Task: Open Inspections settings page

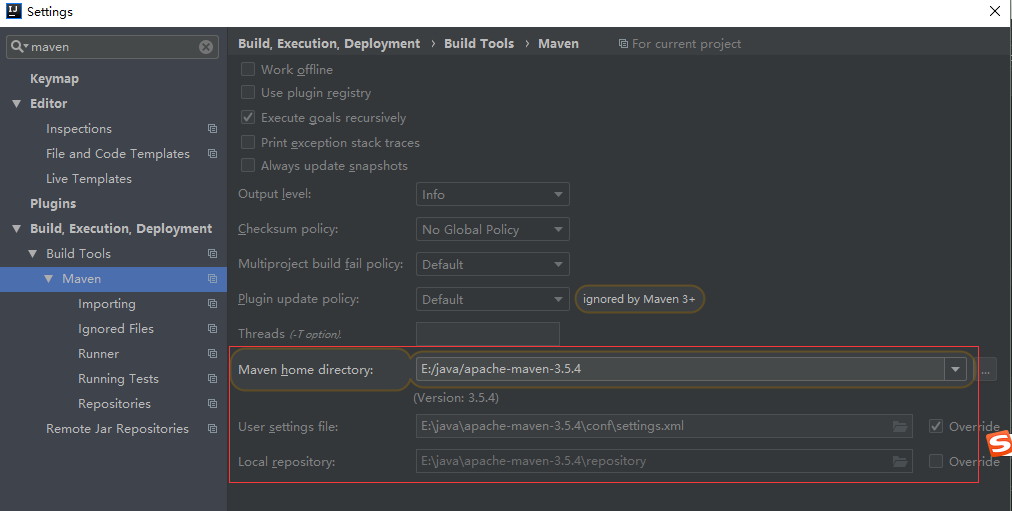Action: click(x=79, y=128)
